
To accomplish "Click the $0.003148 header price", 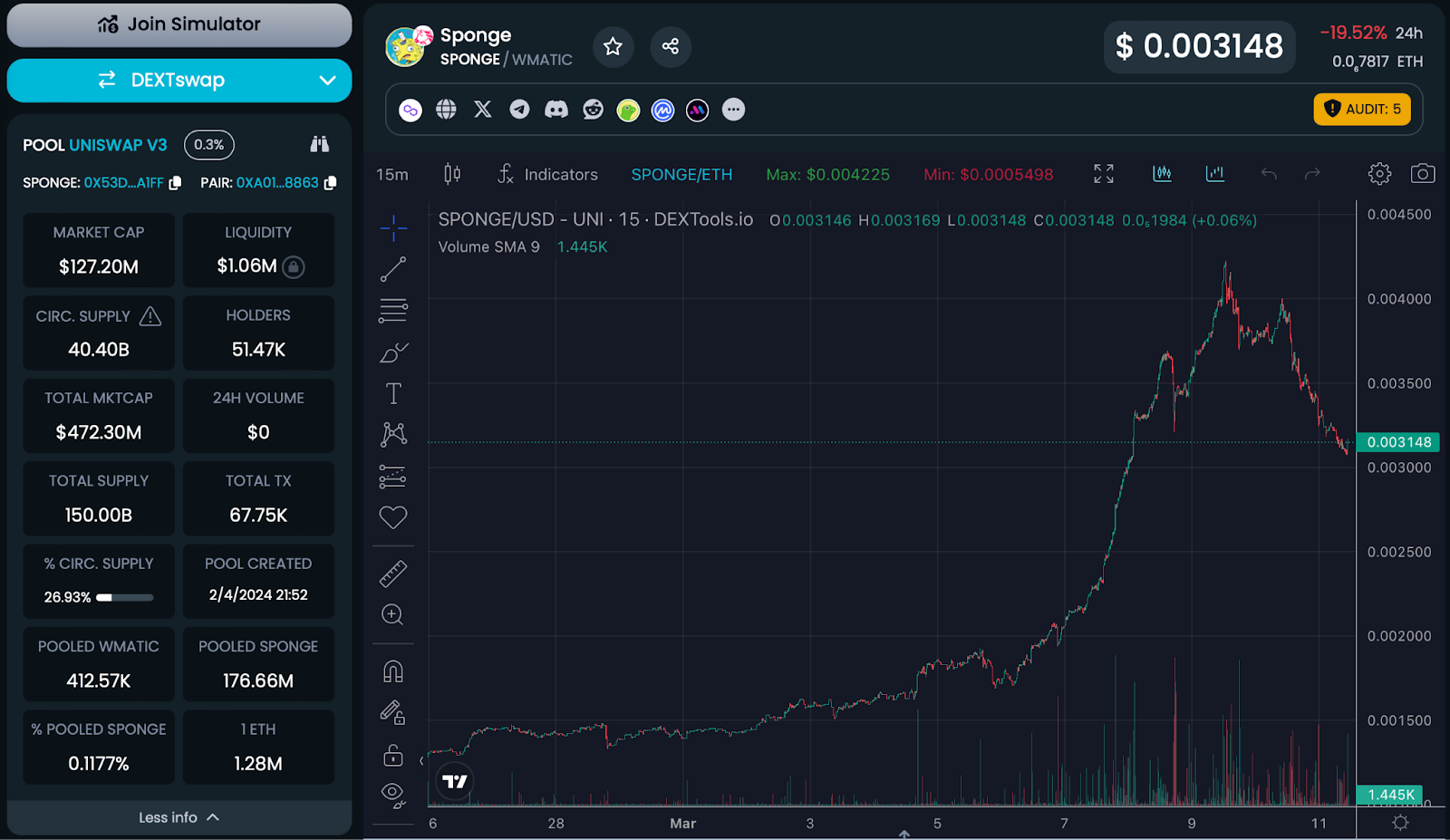I will [1199, 46].
